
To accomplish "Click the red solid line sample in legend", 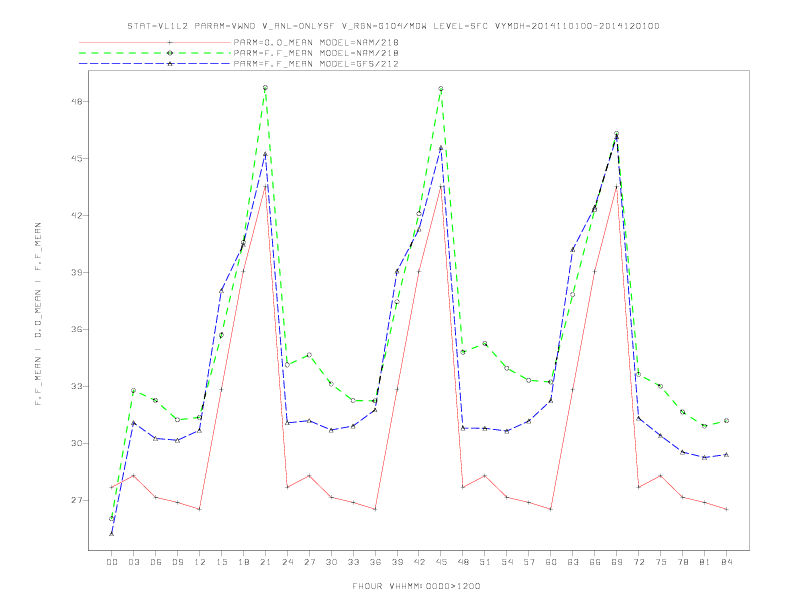I will [x=155, y=42].
